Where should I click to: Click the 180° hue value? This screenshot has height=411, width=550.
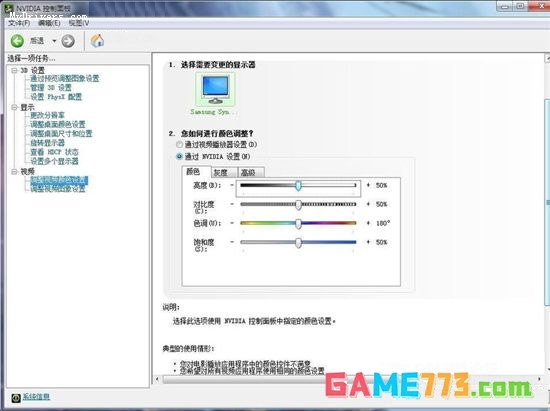tap(383, 223)
